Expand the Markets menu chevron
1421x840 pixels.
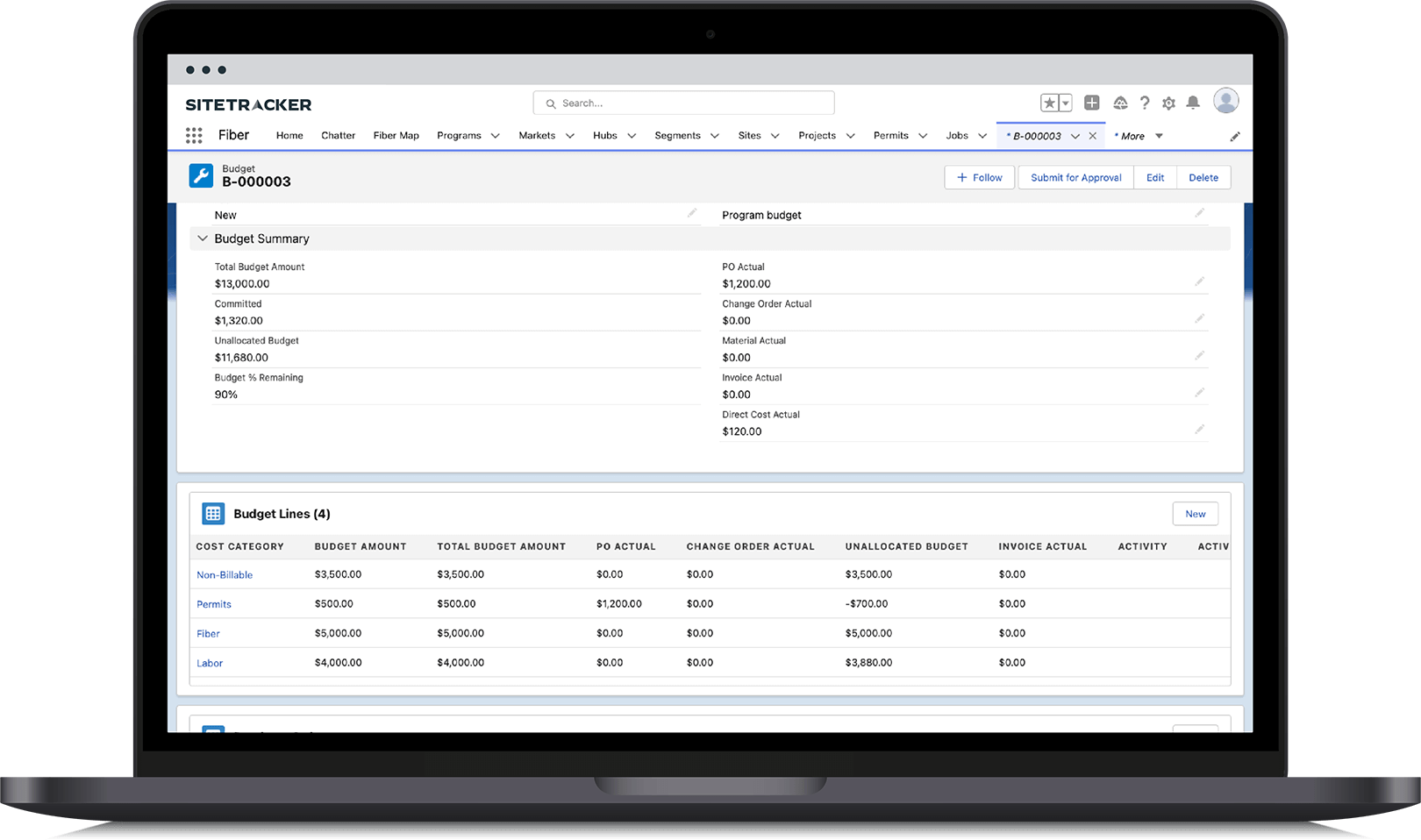click(x=570, y=136)
